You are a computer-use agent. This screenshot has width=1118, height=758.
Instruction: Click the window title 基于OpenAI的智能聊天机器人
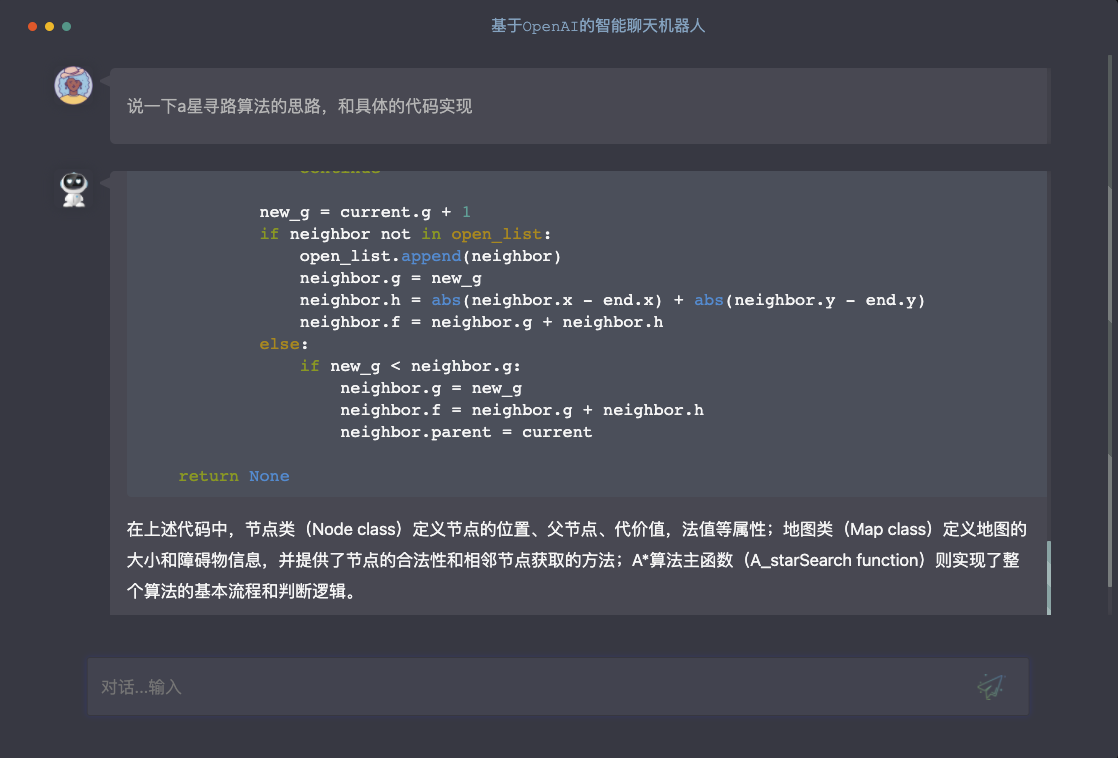pyautogui.click(x=598, y=26)
